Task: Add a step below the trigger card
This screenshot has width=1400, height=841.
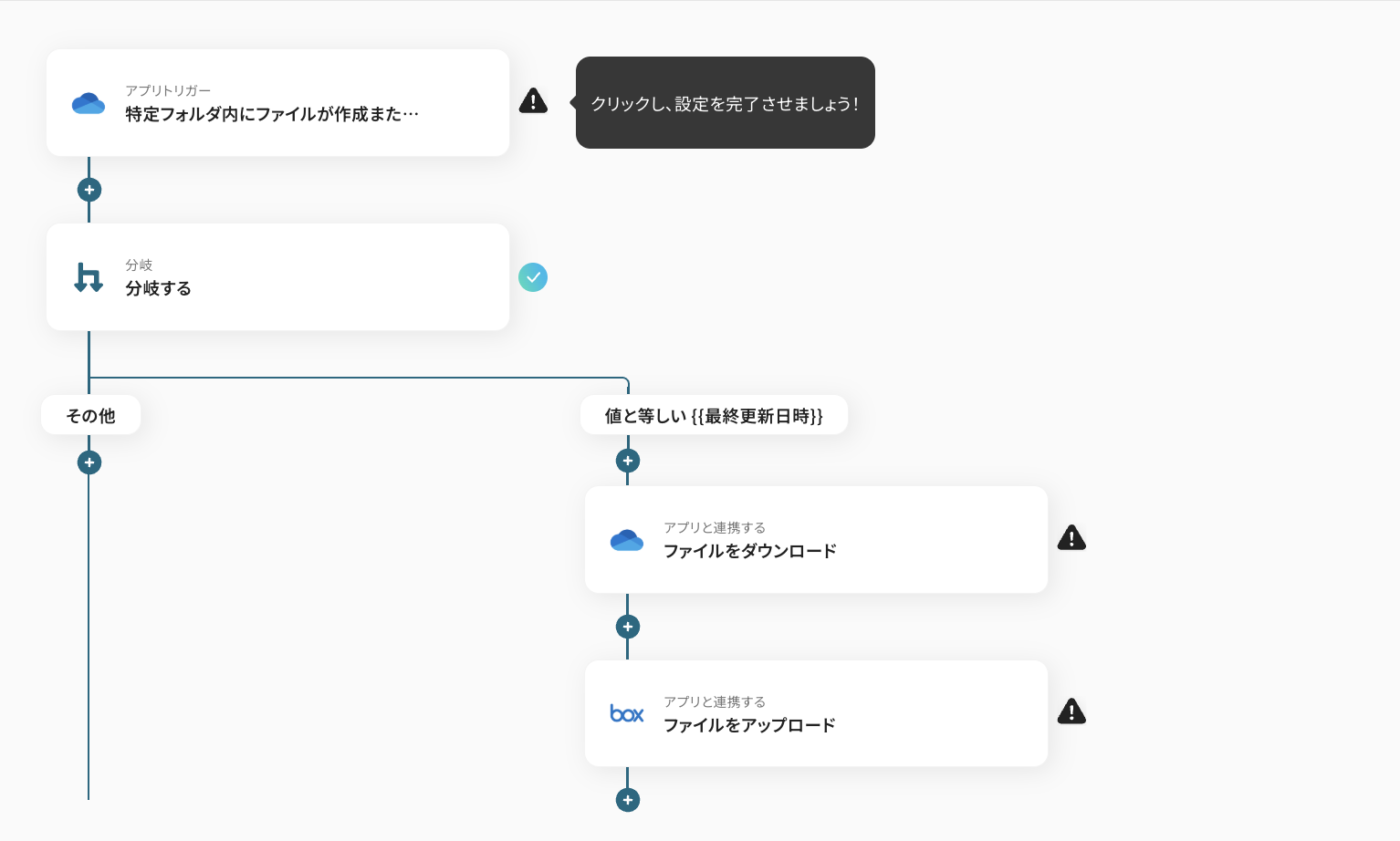Action: (89, 189)
